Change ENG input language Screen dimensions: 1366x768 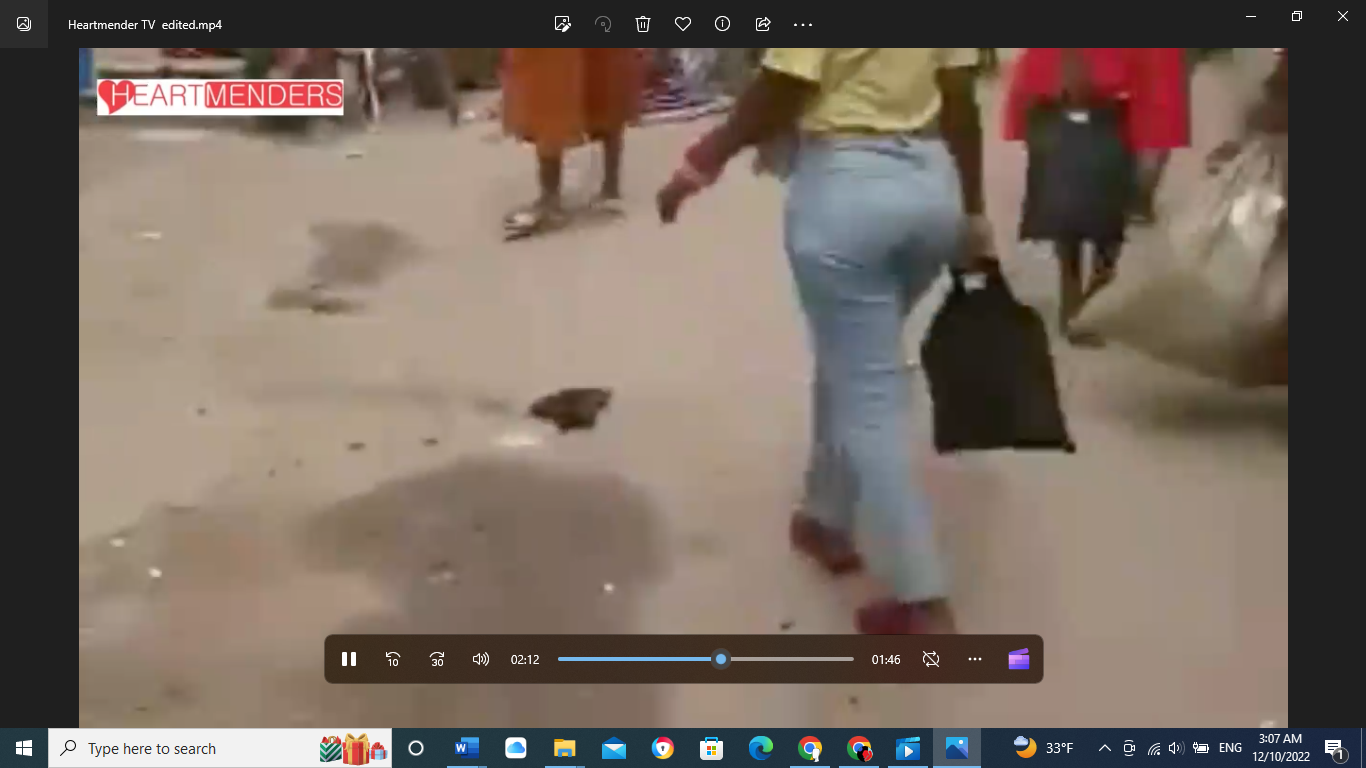point(1230,748)
